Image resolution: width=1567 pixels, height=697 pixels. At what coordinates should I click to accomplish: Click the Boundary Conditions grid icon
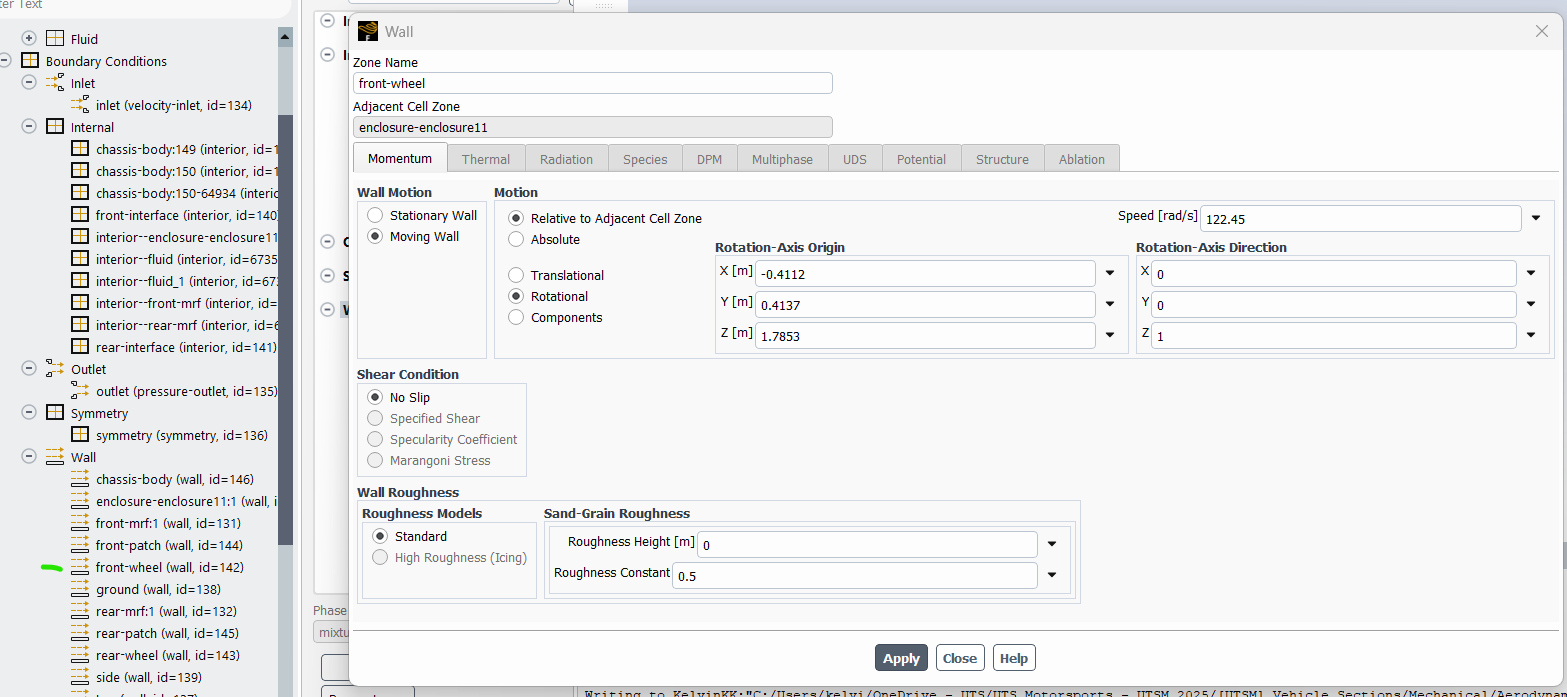coord(30,61)
